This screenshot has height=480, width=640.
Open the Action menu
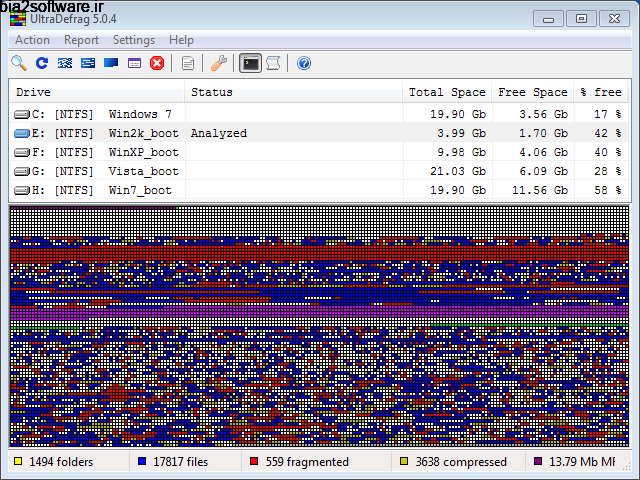32,40
